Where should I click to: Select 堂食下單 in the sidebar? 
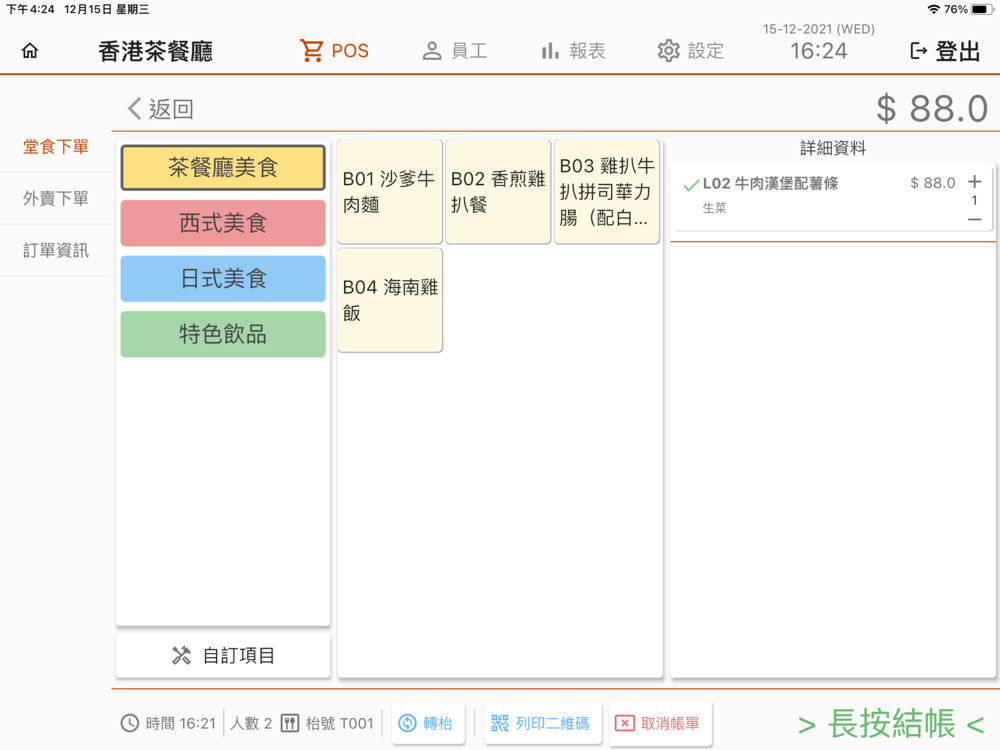pyautogui.click(x=56, y=147)
